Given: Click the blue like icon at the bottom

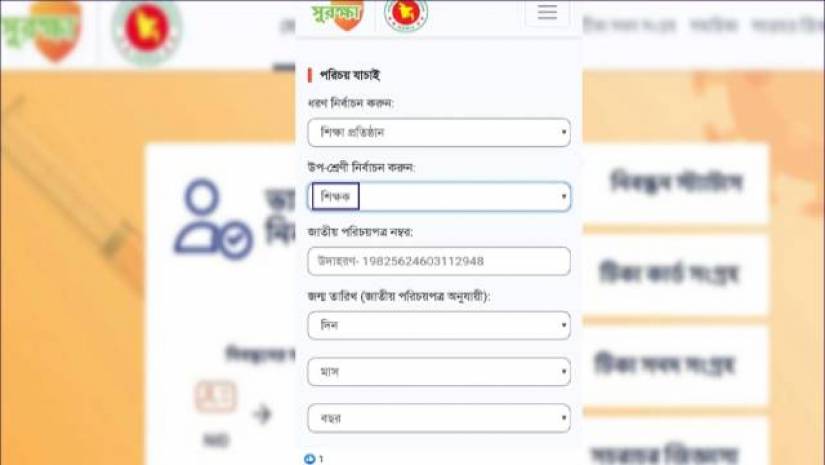Looking at the screenshot, I should point(309,459).
